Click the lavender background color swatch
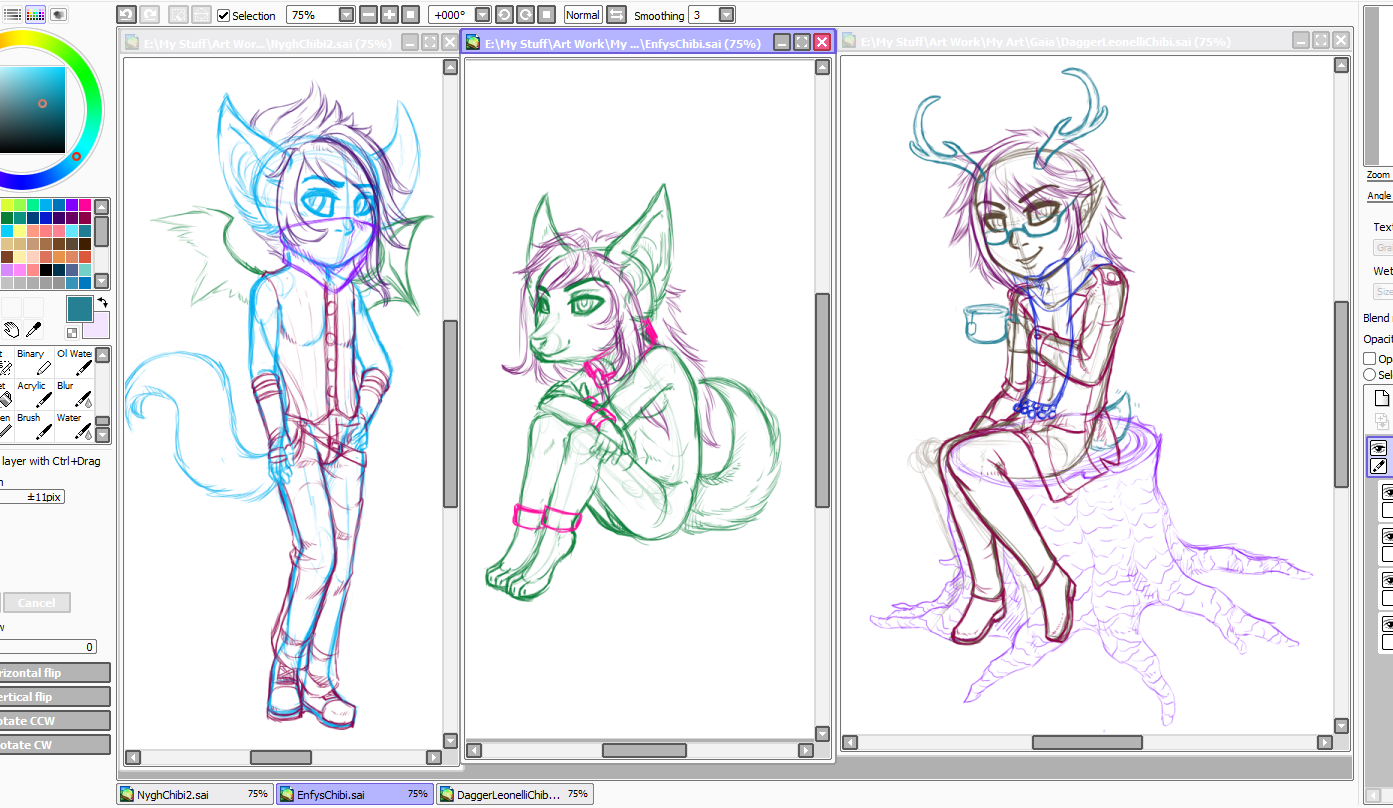1393x808 pixels. [x=96, y=325]
